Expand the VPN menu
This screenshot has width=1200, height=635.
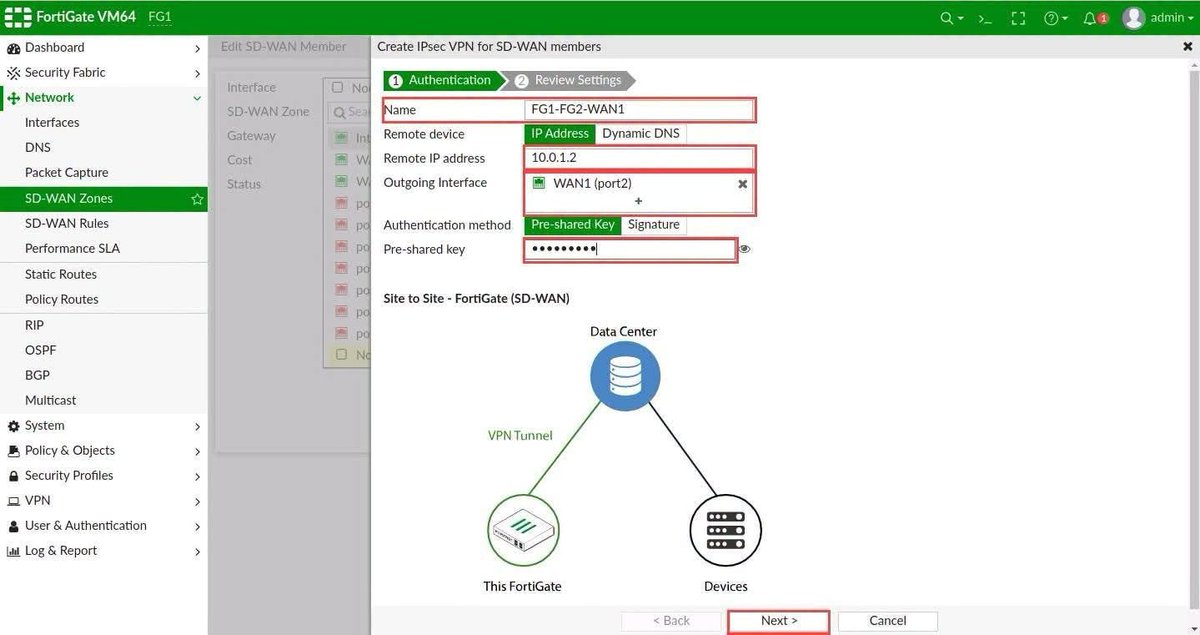[x=197, y=501]
